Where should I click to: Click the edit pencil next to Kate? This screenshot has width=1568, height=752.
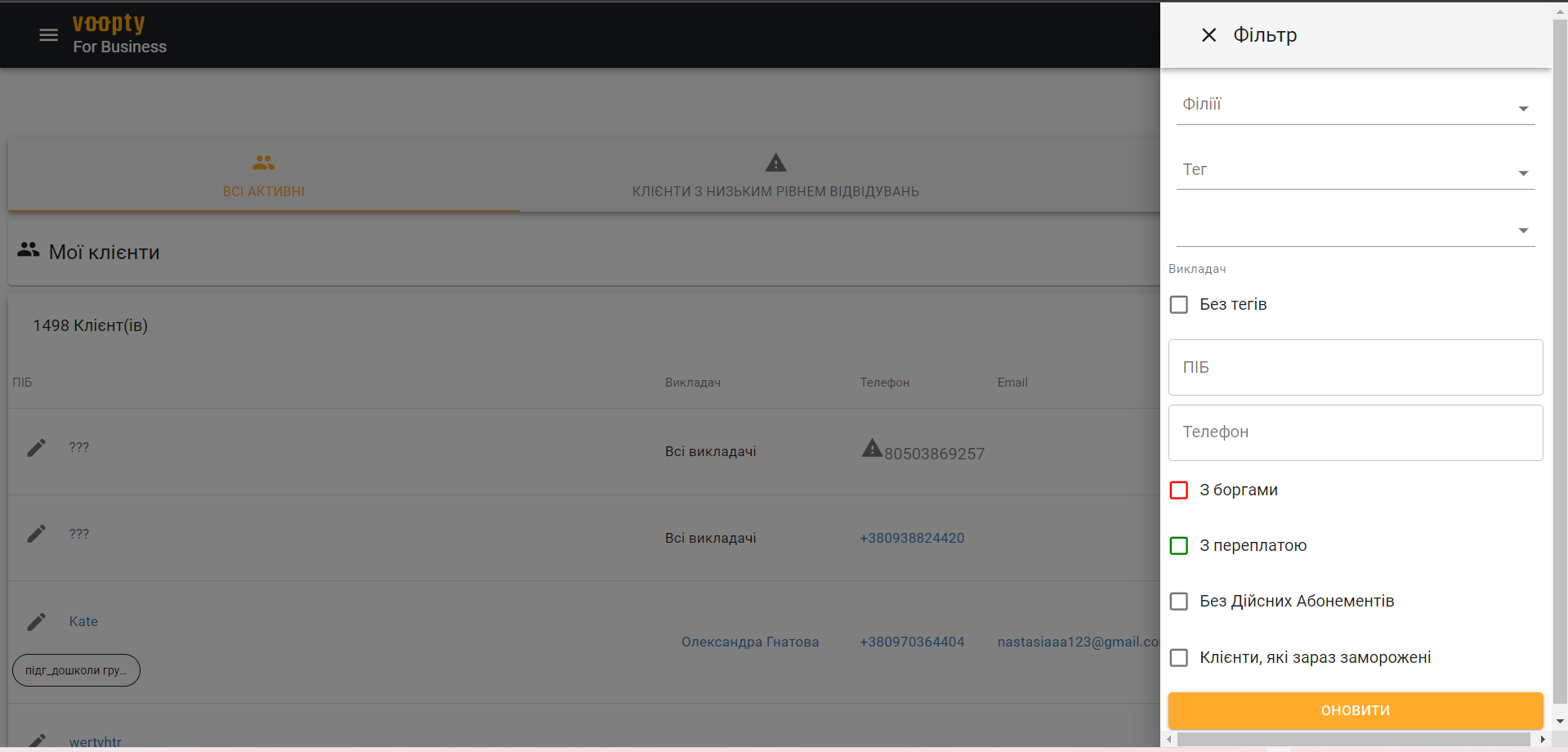pos(36,621)
